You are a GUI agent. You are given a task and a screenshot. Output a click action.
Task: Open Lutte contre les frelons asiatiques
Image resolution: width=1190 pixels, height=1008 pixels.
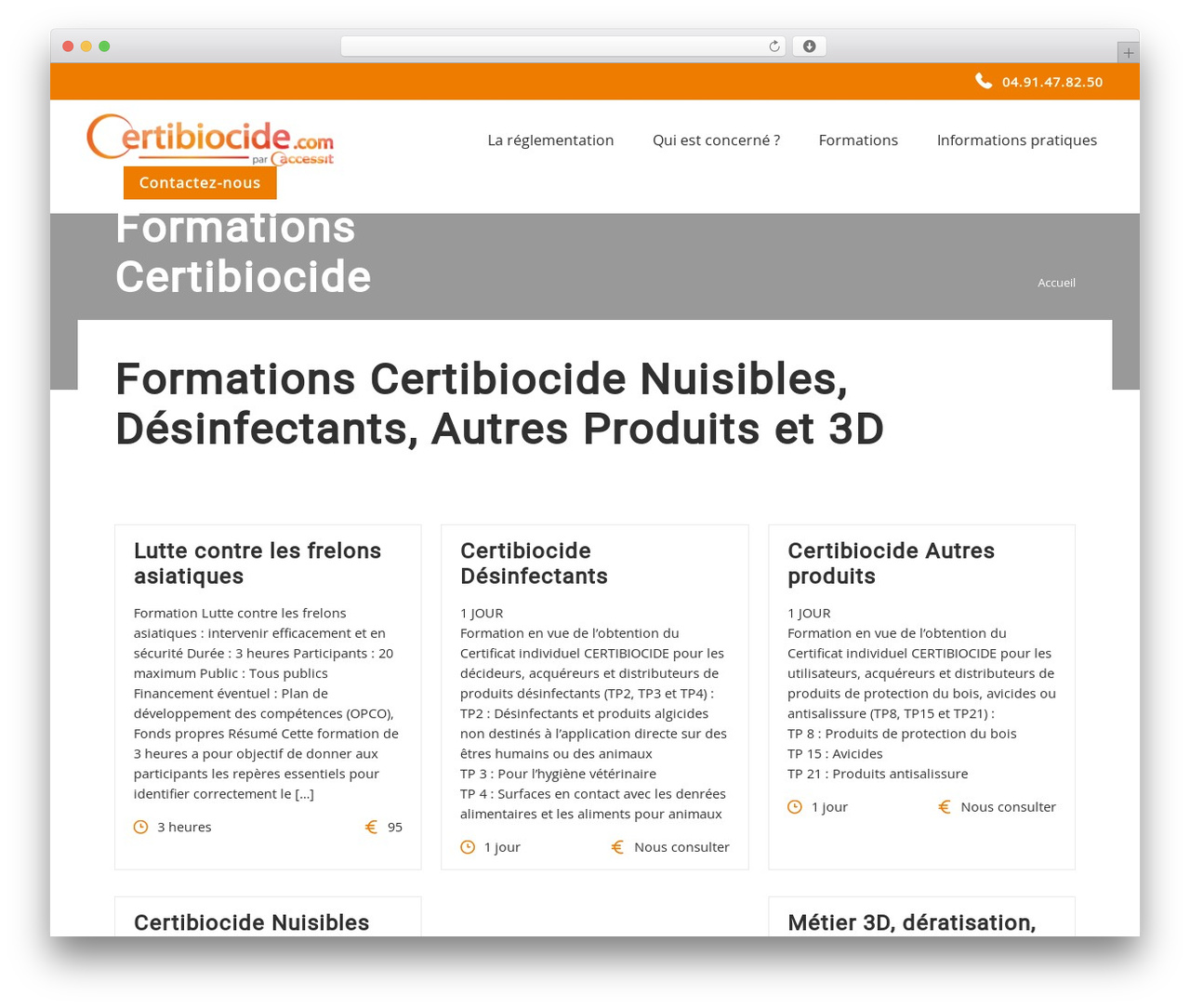click(258, 564)
